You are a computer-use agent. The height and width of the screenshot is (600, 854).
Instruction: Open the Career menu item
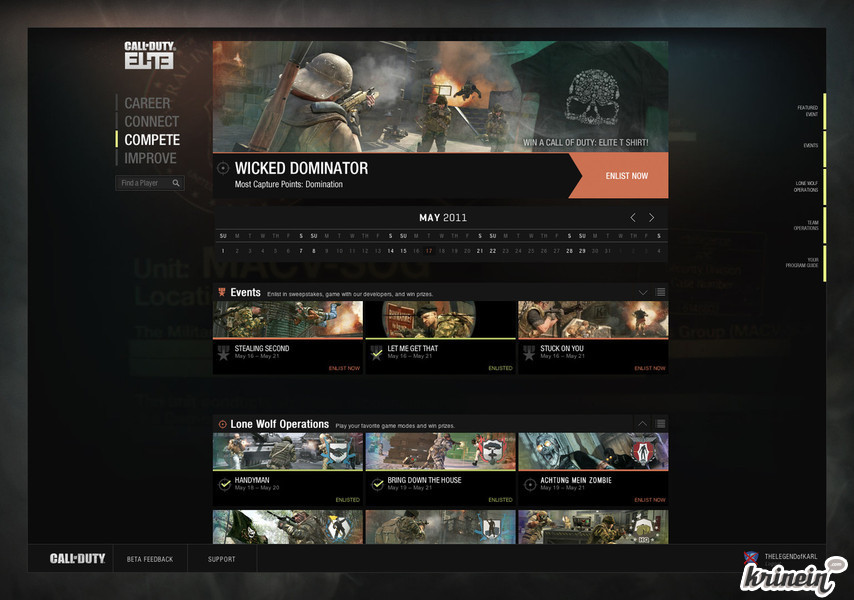tap(147, 103)
